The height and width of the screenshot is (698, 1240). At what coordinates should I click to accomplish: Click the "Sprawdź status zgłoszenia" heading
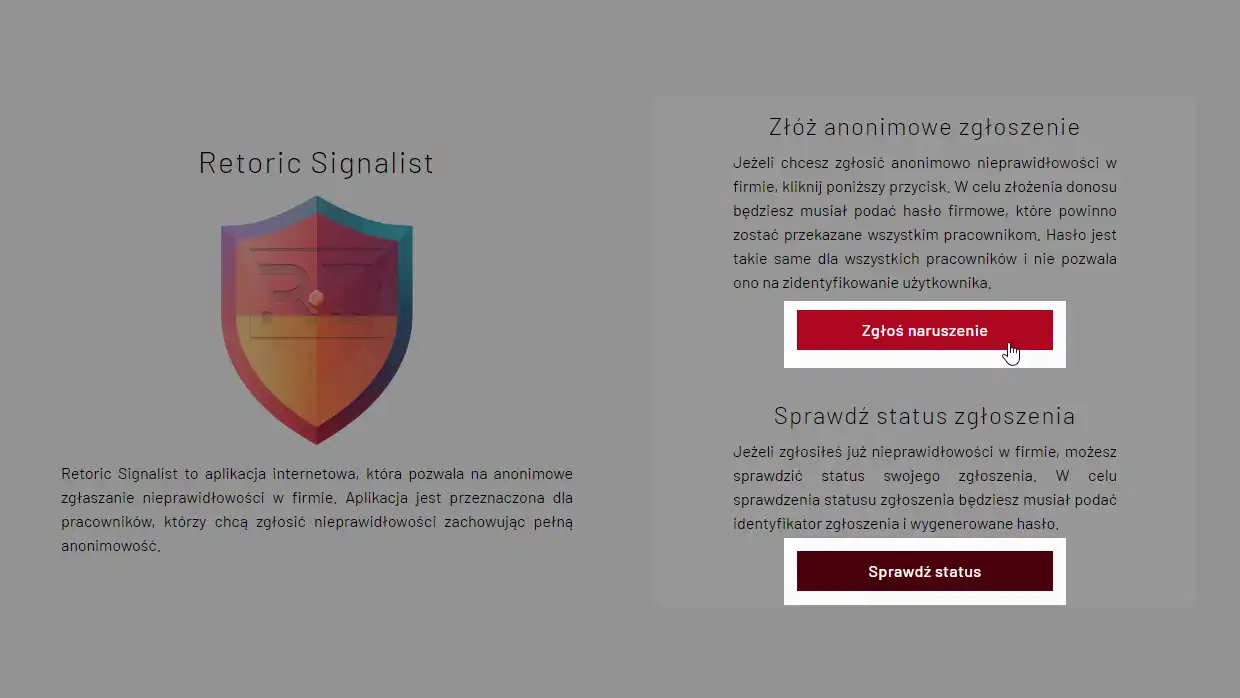click(x=924, y=416)
